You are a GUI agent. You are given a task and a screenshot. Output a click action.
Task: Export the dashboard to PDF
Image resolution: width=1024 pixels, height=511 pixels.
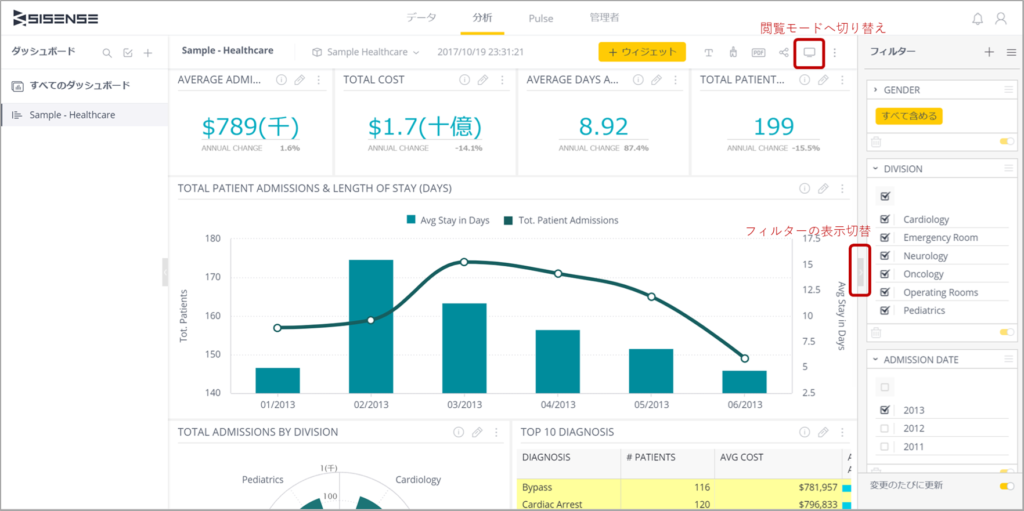tap(758, 52)
